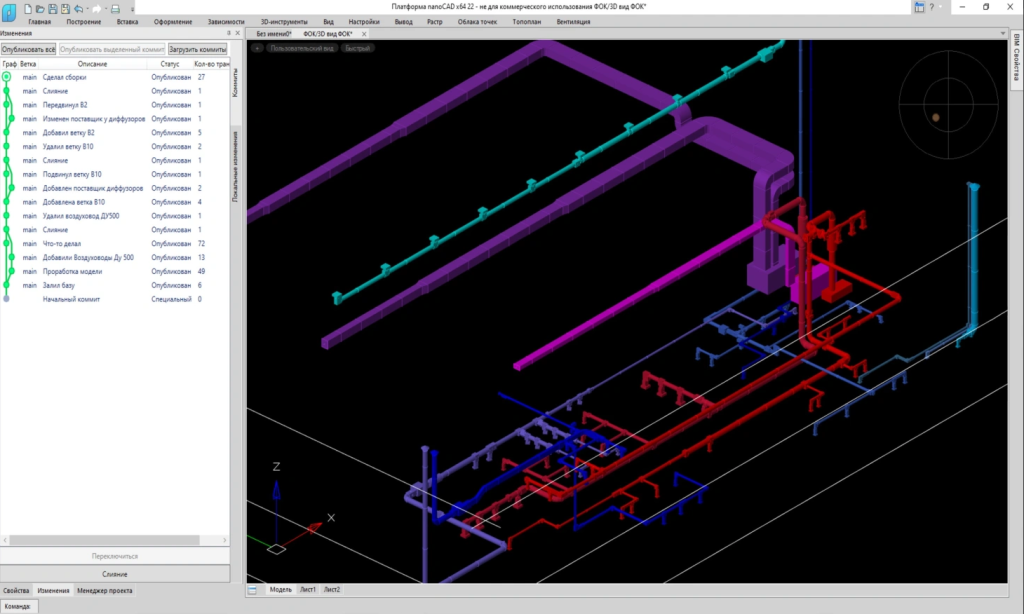Redo an action with the redo icon
The height and width of the screenshot is (614, 1024).
coord(97,10)
